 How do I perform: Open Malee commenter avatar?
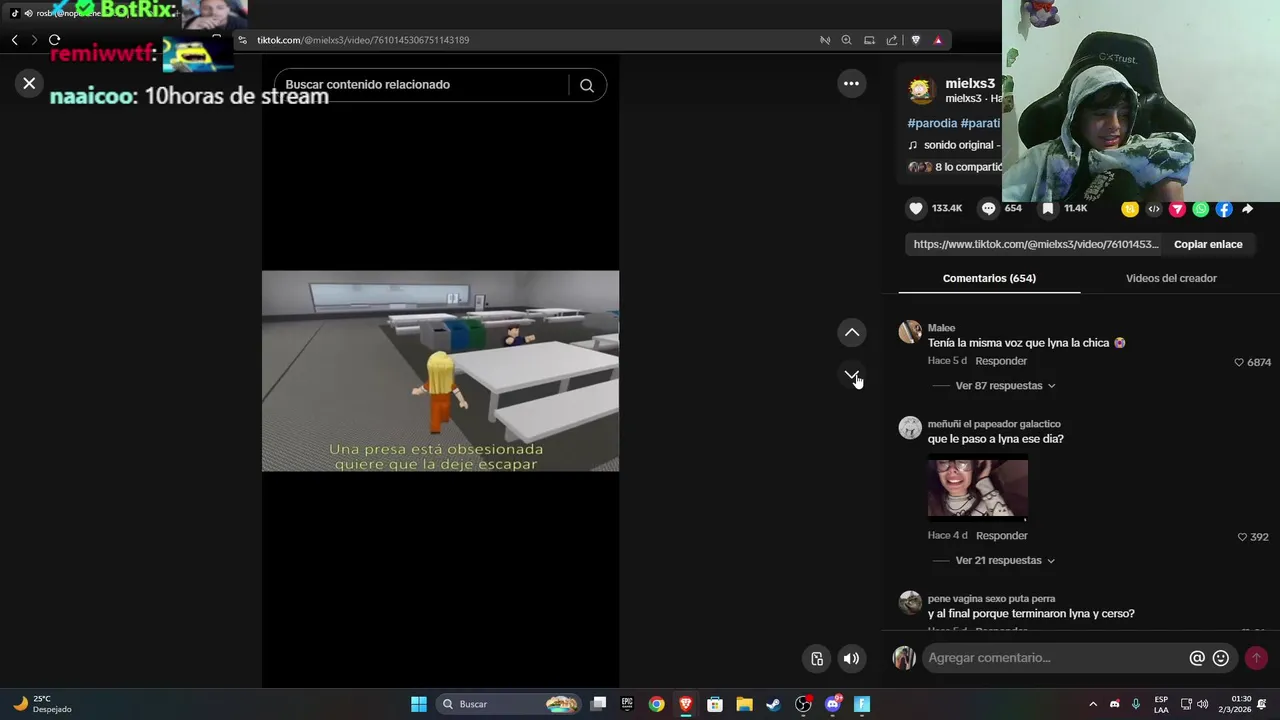pos(910,332)
